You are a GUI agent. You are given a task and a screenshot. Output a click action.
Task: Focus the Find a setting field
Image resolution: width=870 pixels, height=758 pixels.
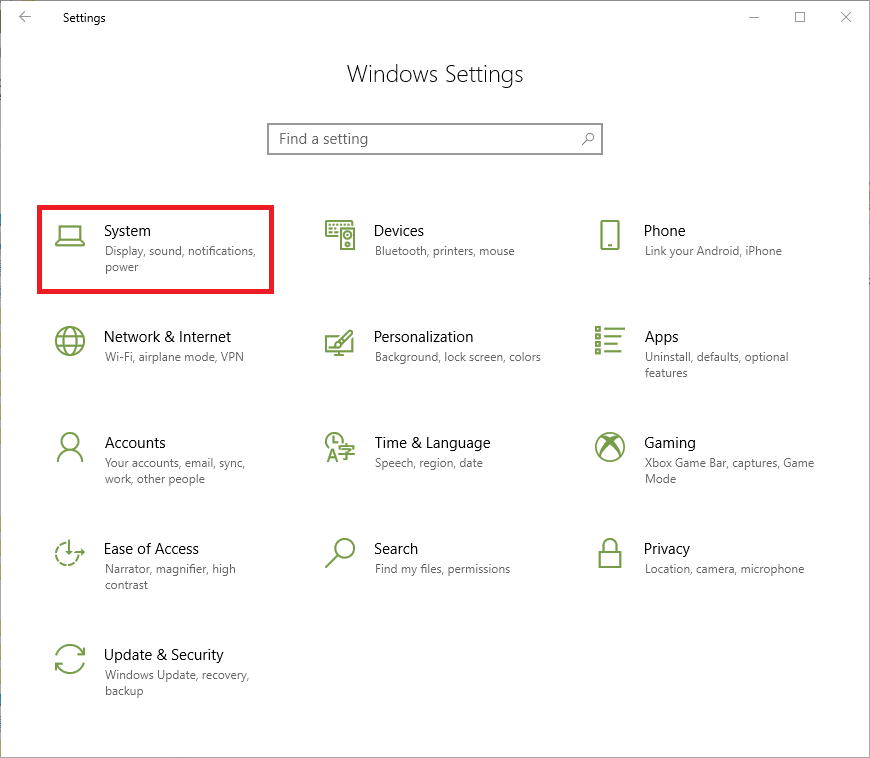click(434, 139)
